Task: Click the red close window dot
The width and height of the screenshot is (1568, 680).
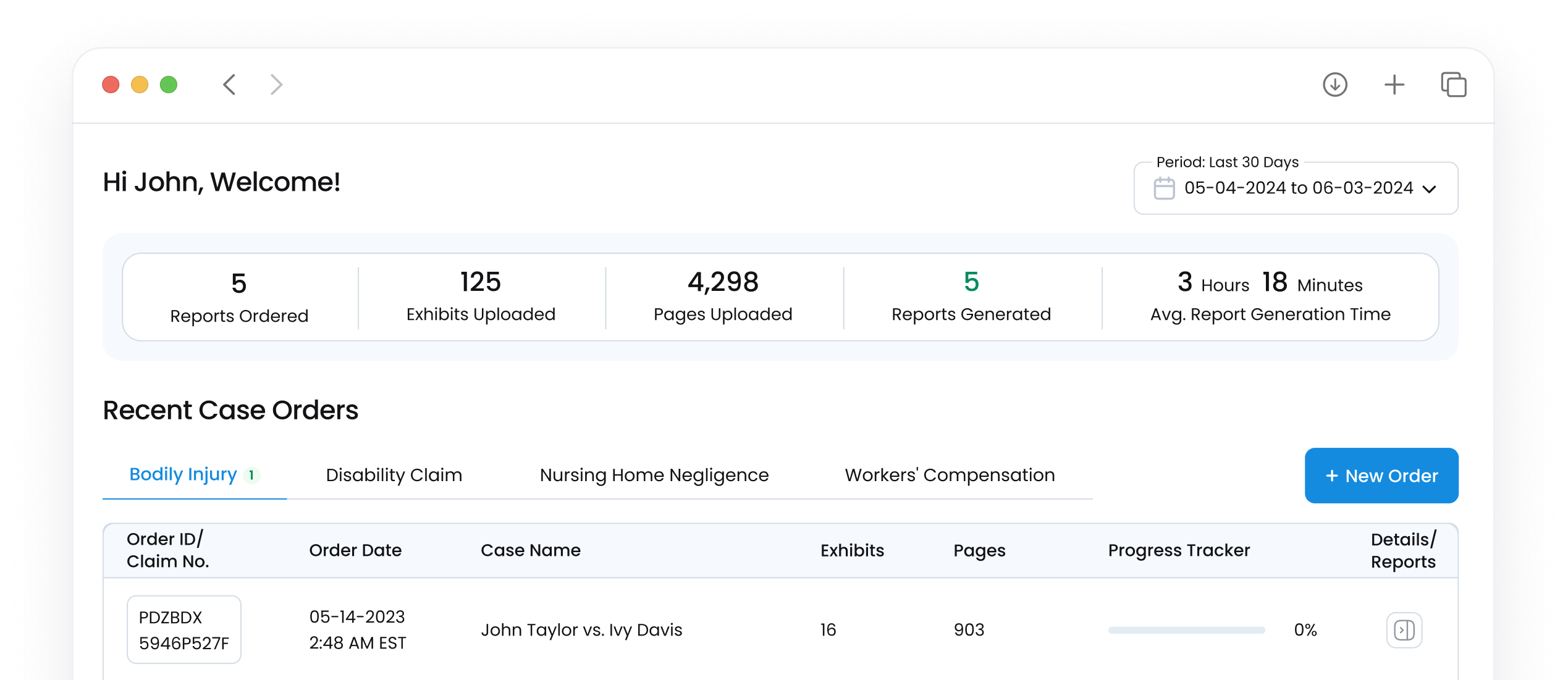Action: (x=111, y=85)
